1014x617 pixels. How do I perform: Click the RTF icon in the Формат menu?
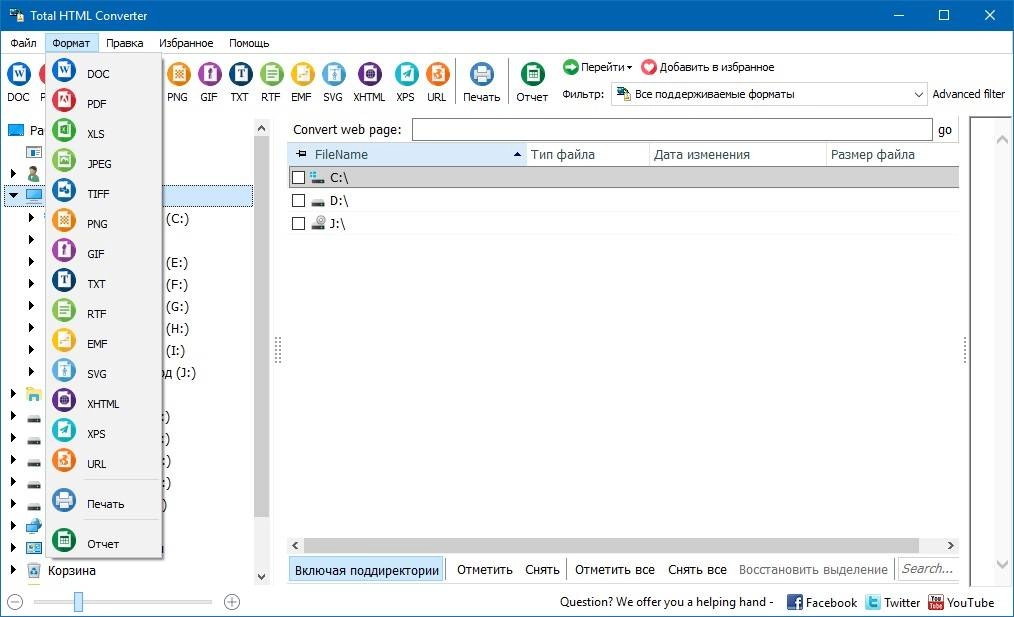coord(64,310)
